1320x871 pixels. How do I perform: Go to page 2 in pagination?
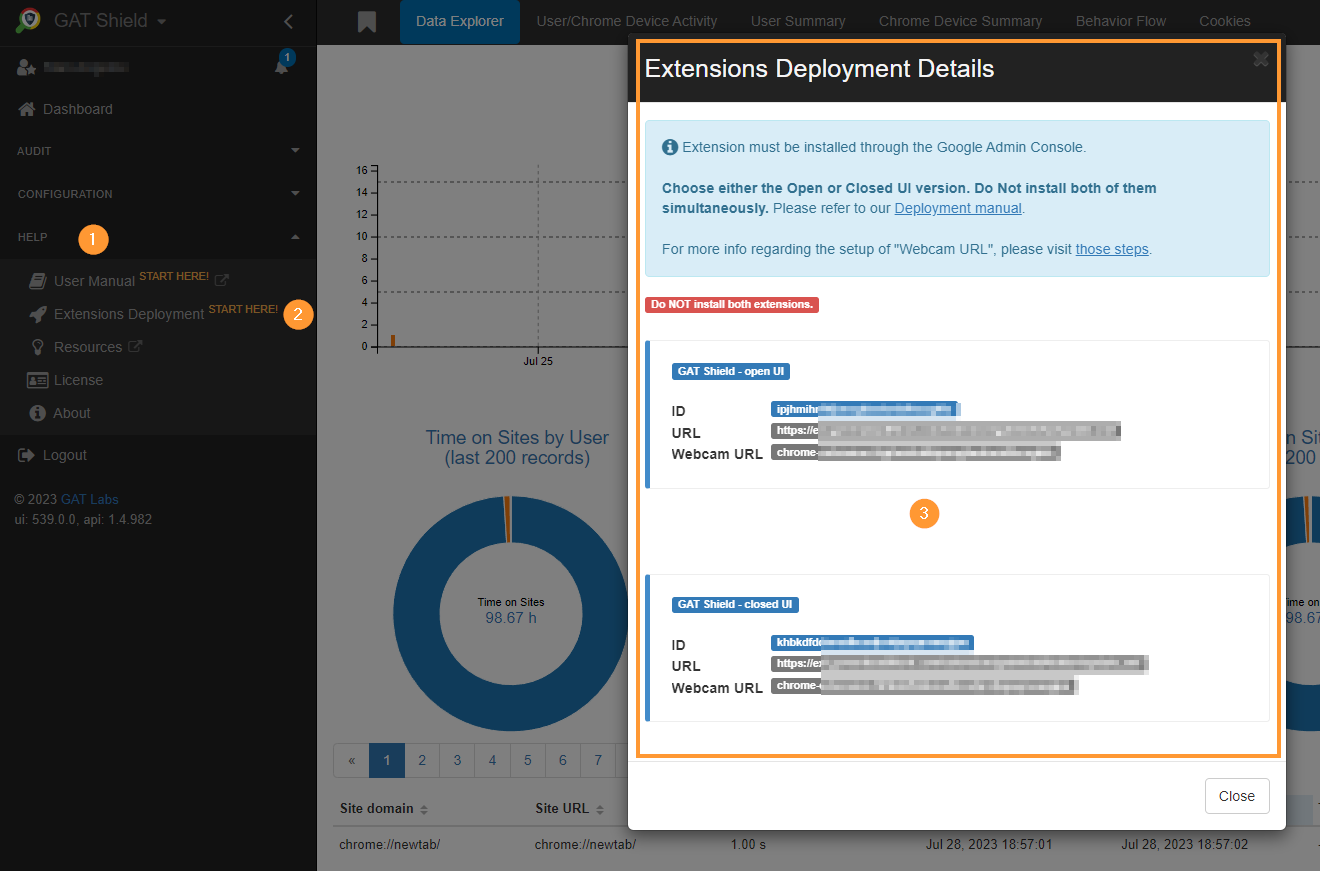[422, 760]
